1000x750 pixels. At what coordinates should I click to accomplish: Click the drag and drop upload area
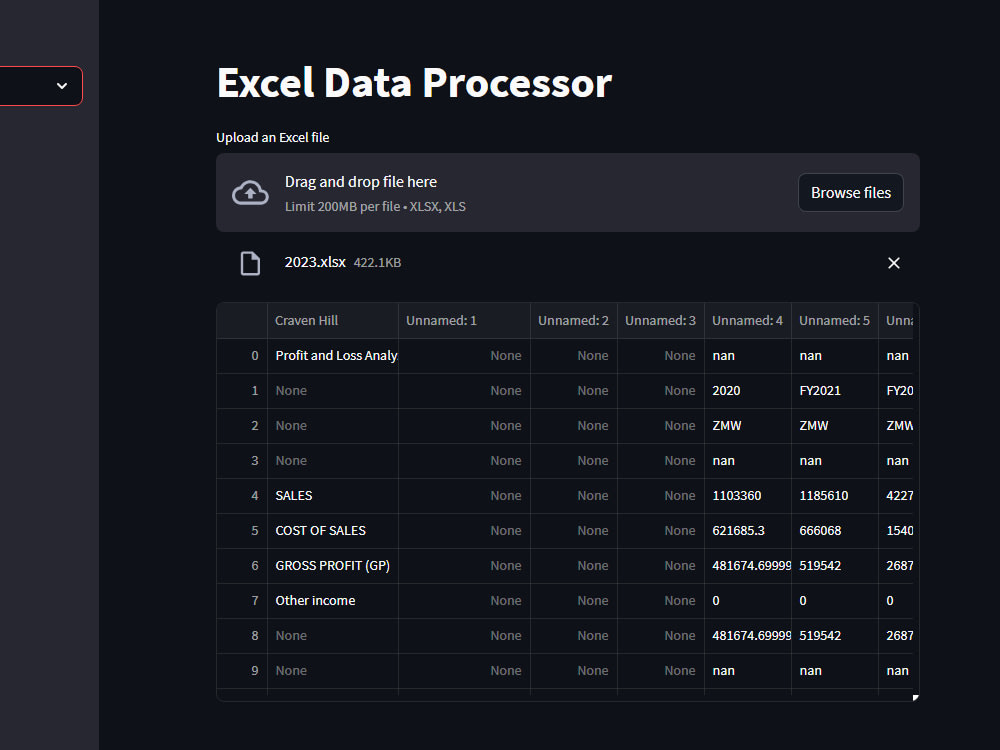(500, 192)
